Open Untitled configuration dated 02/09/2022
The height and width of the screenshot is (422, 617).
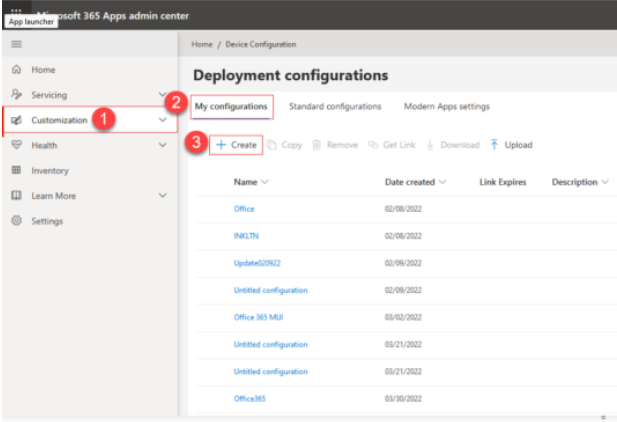[271, 290]
